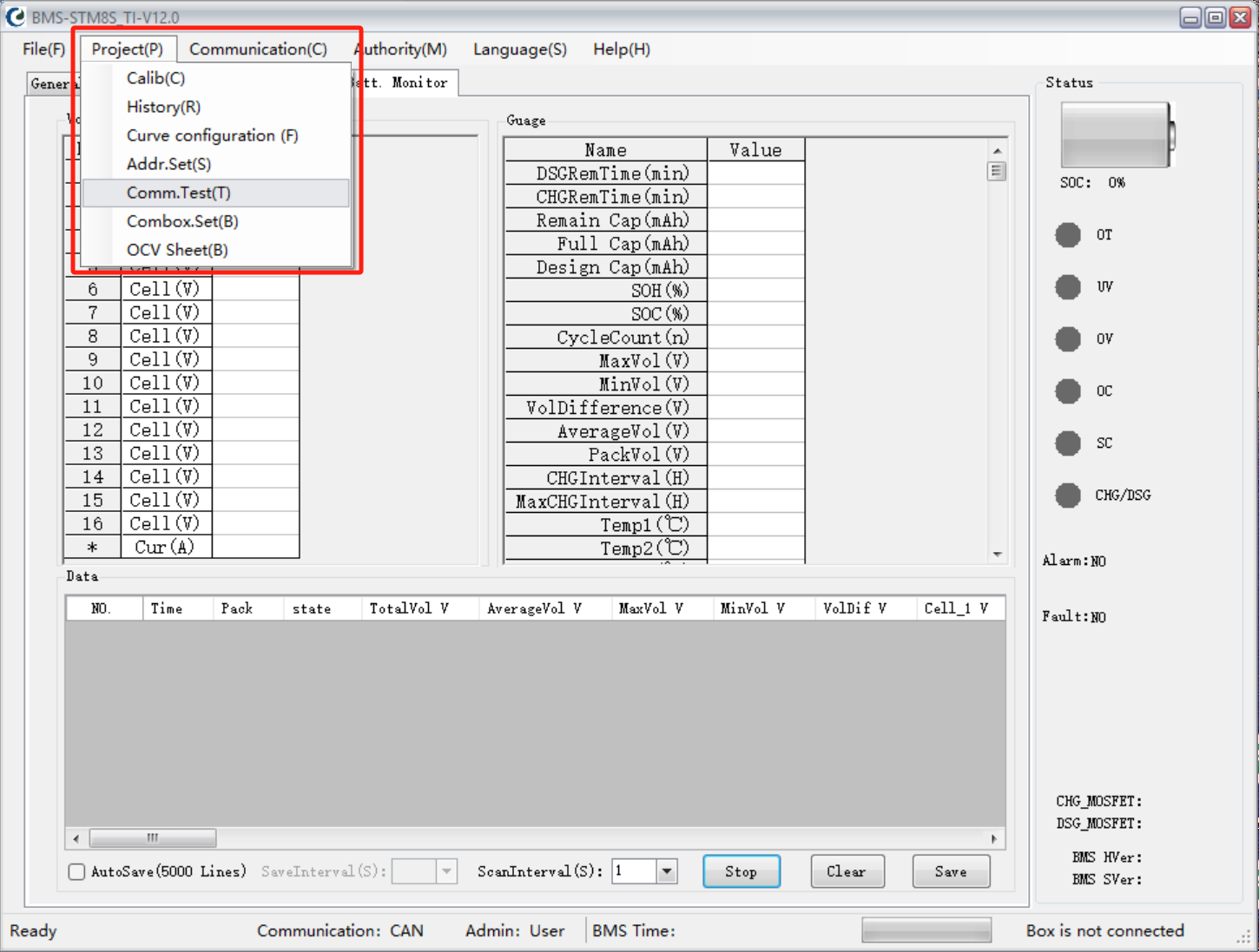
Task: Click the CHG/DSG status indicator light
Action: point(1067,496)
